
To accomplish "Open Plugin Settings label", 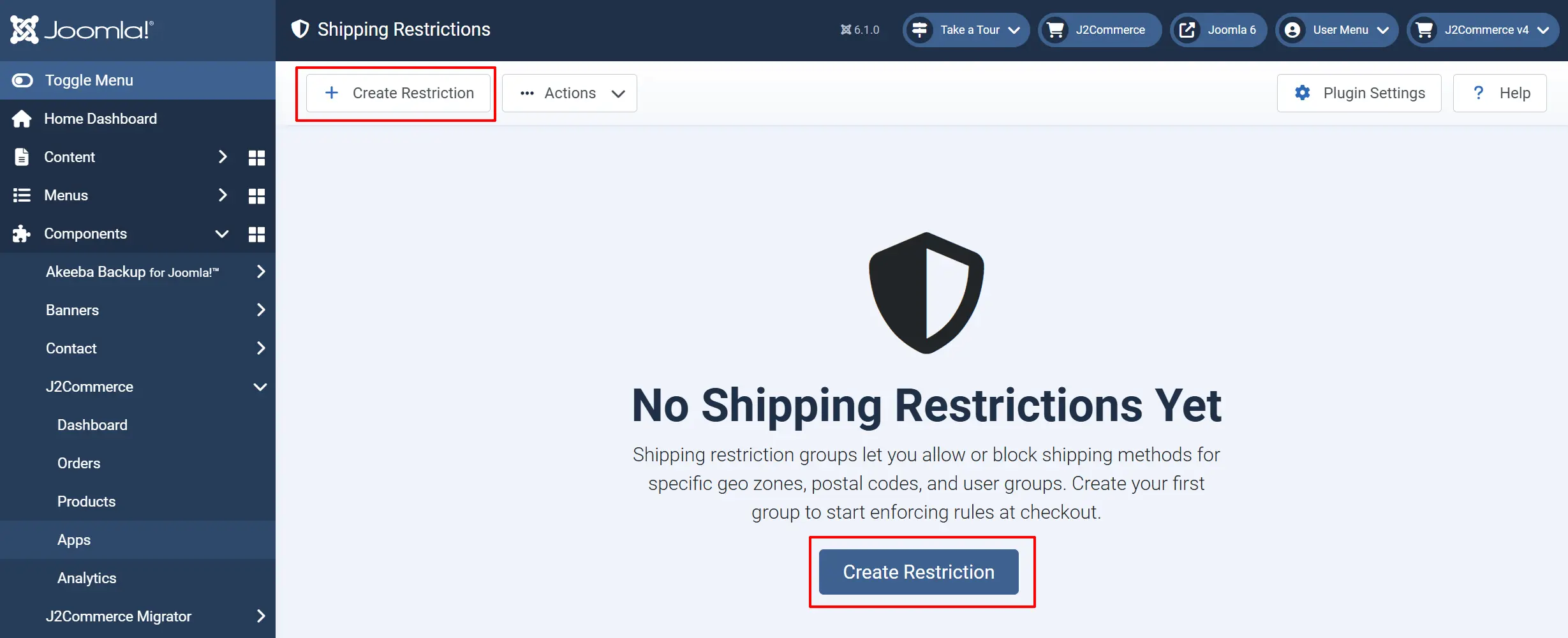I will point(1374,93).
